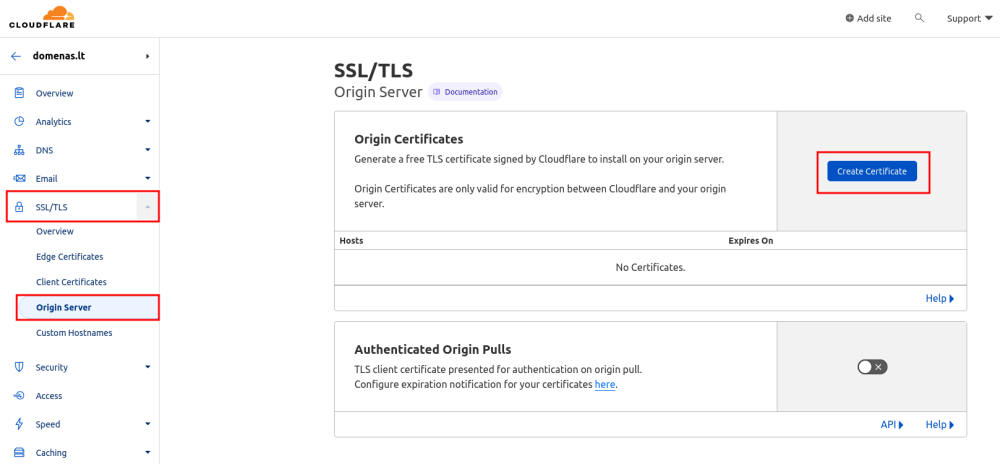Click the SSL/TLS padlock icon
The image size is (1000, 464).
[19, 207]
